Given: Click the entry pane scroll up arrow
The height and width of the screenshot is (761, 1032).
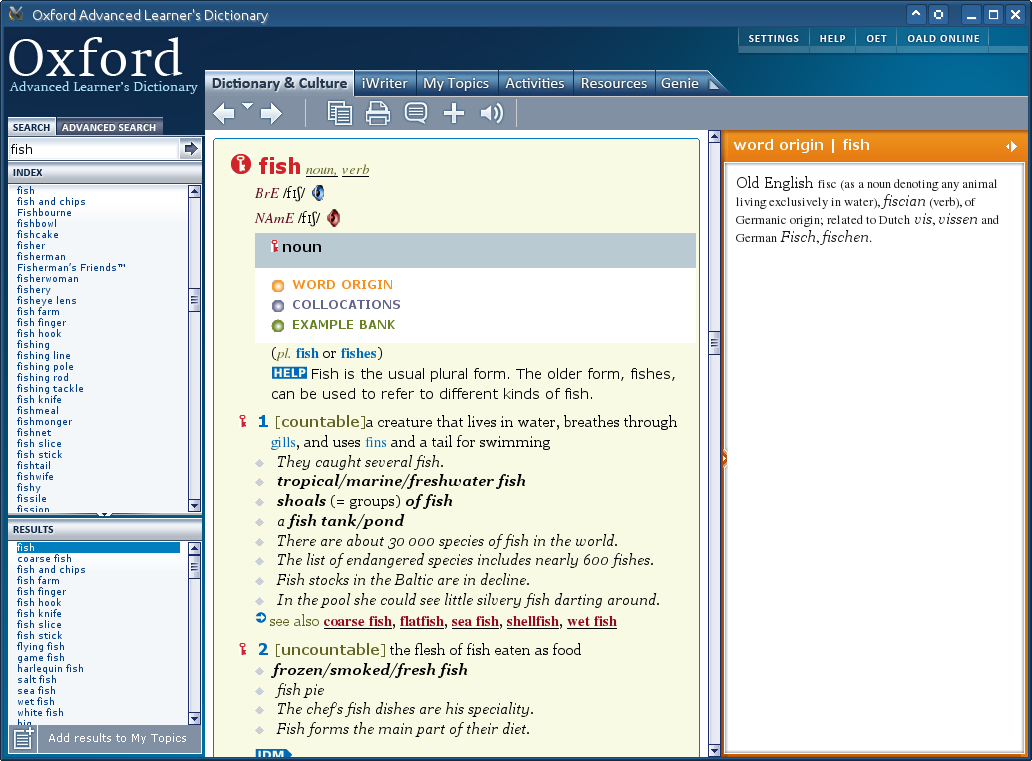Looking at the screenshot, I should pos(714,137).
